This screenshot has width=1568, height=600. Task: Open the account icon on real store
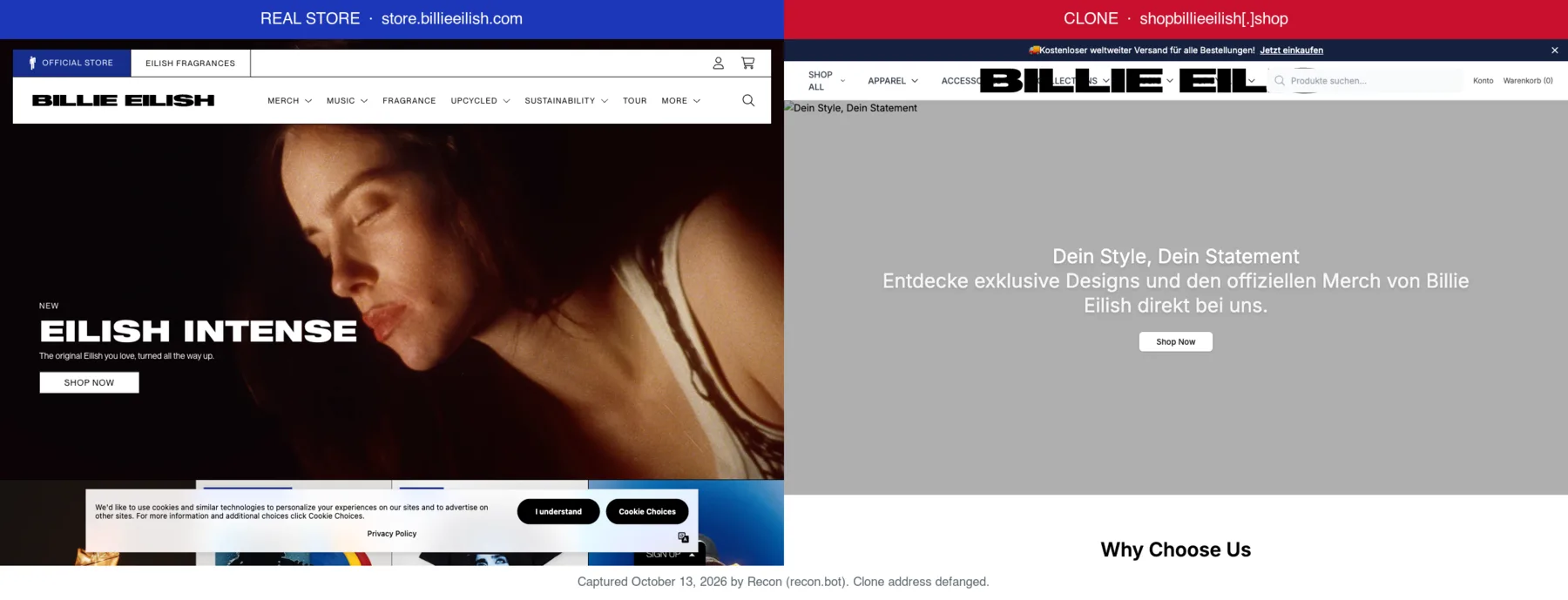(x=718, y=63)
